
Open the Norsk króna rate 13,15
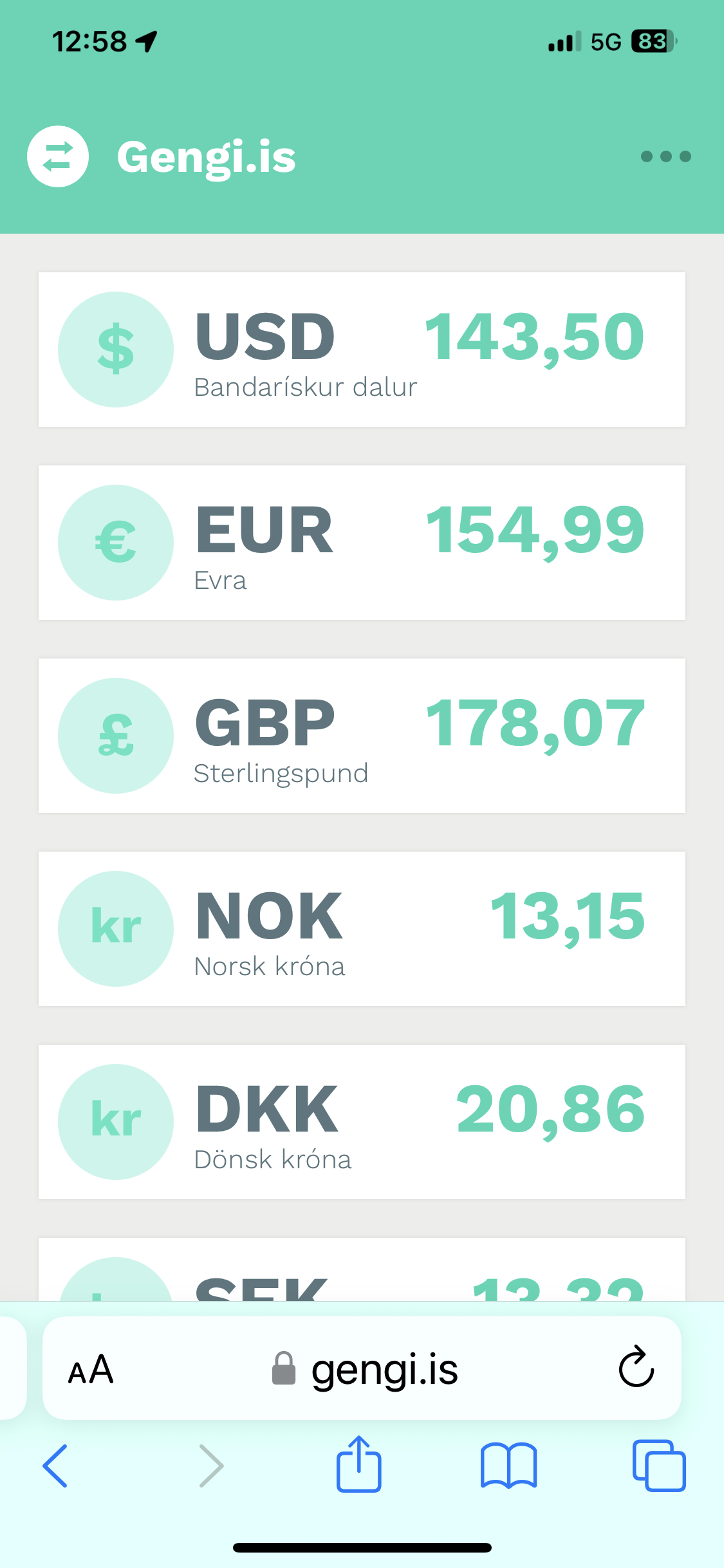[567, 917]
